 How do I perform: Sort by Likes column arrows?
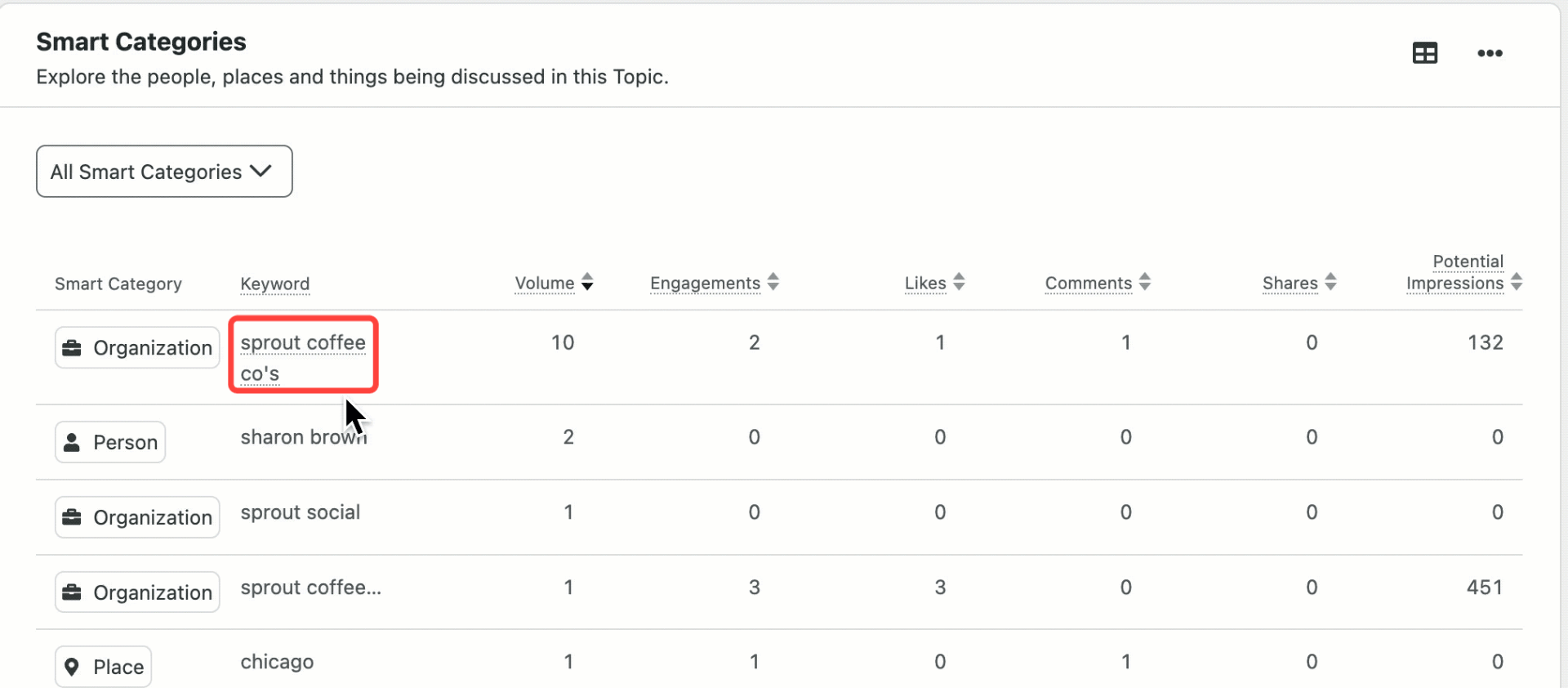(x=959, y=282)
